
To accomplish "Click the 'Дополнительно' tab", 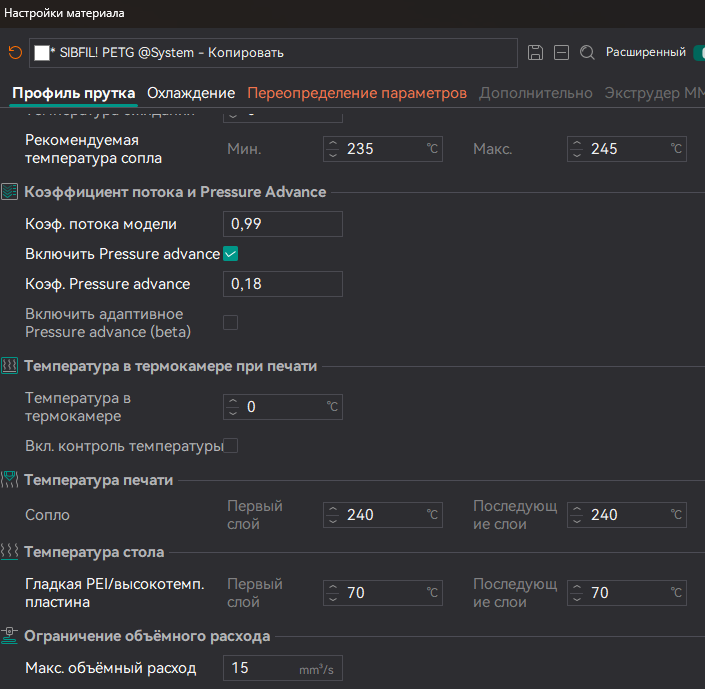I will [536, 93].
